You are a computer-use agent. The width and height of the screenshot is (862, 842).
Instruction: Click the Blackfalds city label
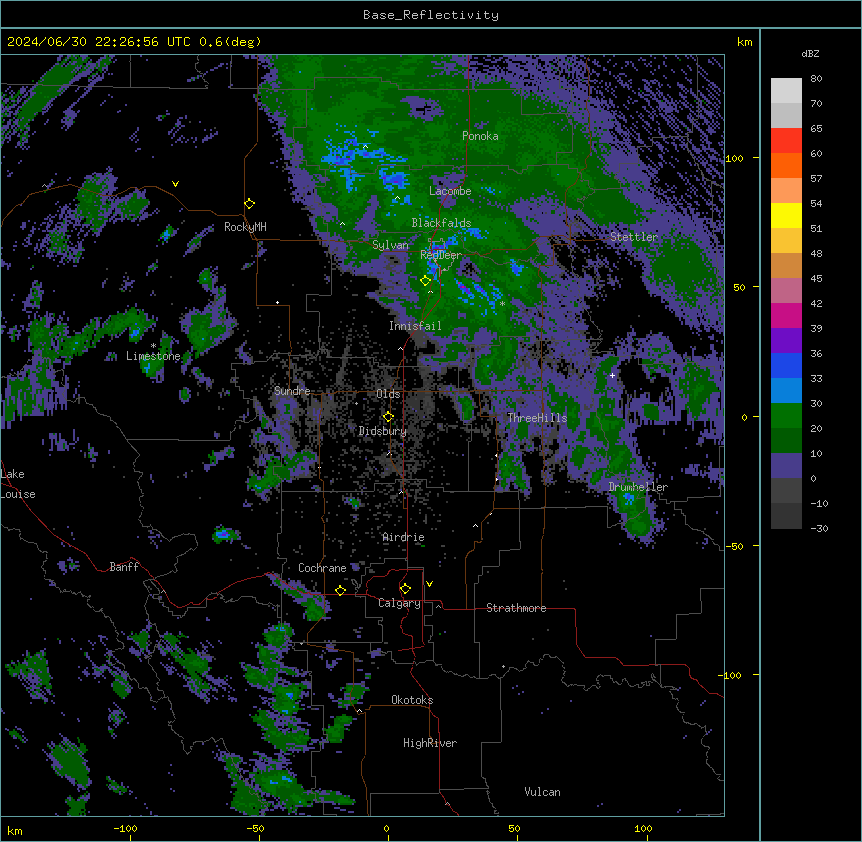pyautogui.click(x=441, y=223)
